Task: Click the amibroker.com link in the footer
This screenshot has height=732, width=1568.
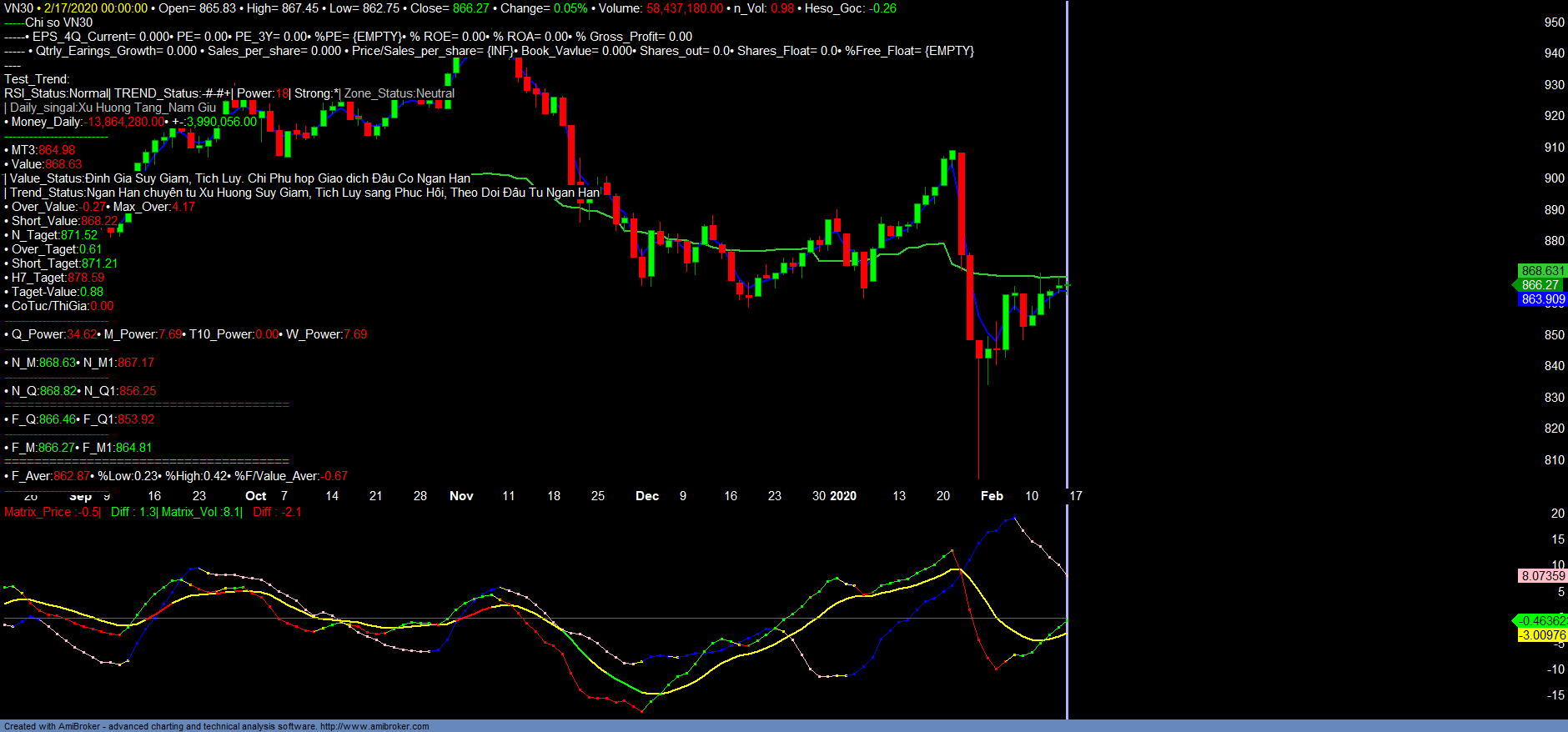Action: tap(374, 726)
